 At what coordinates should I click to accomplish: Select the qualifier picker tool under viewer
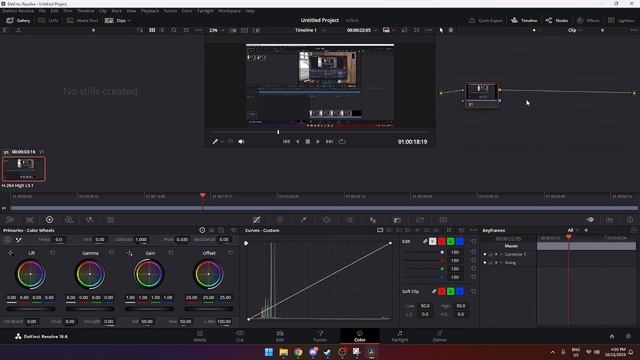pyautogui.click(x=215, y=142)
